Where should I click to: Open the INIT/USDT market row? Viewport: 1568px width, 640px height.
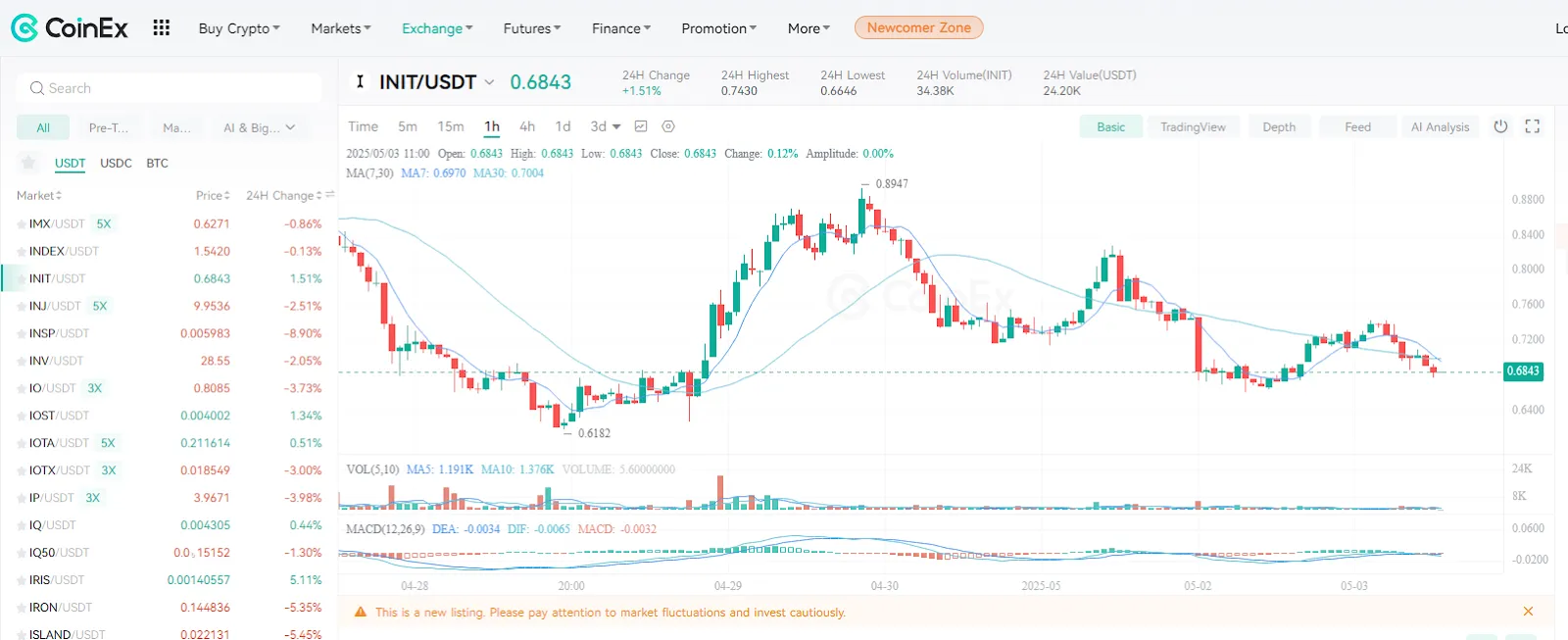pos(169,279)
